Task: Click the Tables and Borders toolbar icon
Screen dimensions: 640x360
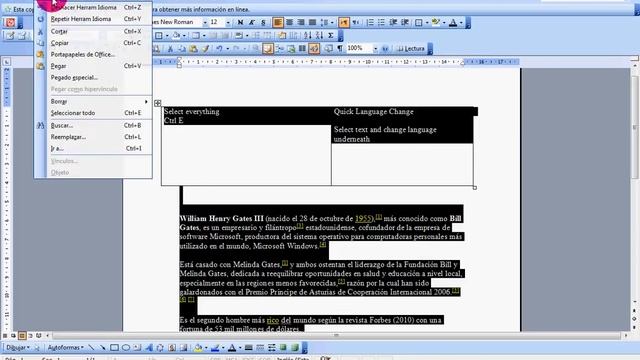Action: [268, 49]
